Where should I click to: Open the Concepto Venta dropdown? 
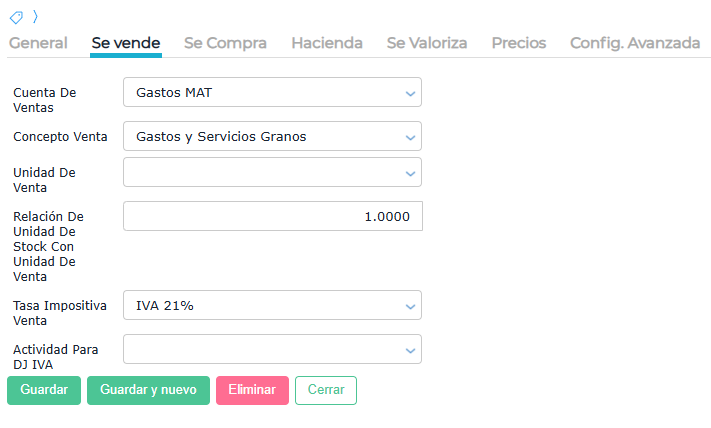(x=272, y=136)
